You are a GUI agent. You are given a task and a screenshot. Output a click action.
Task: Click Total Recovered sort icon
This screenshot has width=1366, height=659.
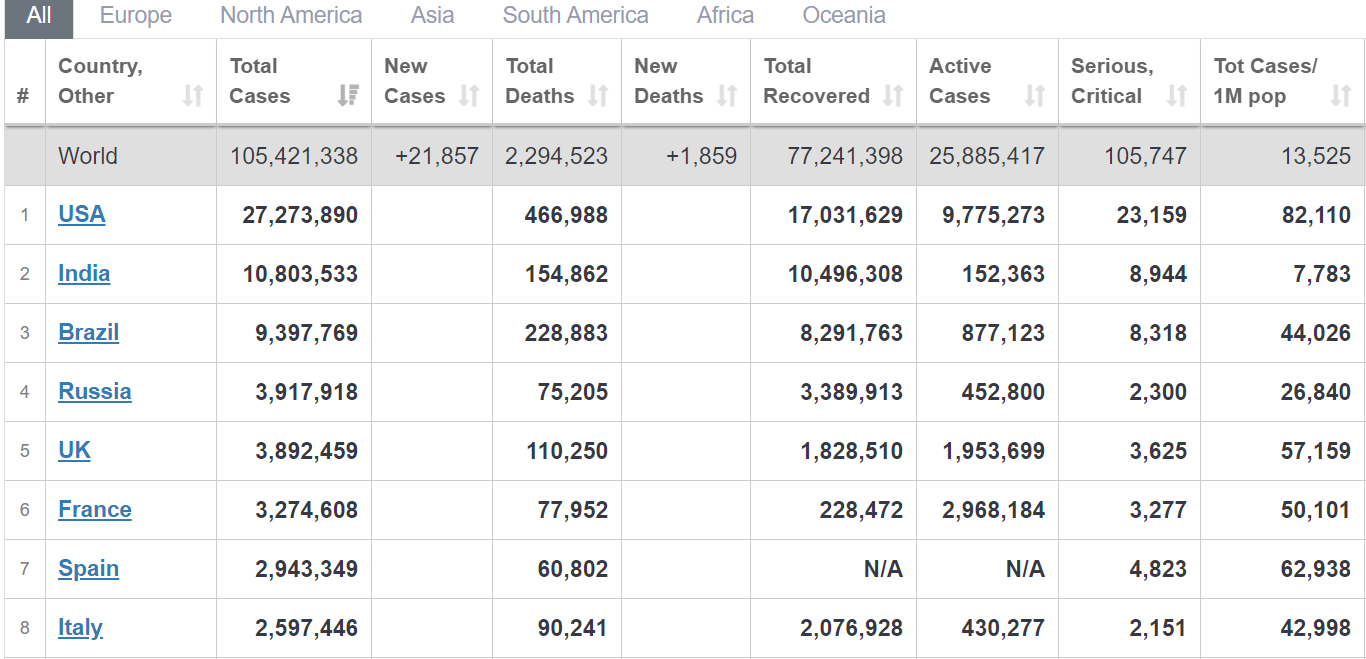tap(893, 96)
